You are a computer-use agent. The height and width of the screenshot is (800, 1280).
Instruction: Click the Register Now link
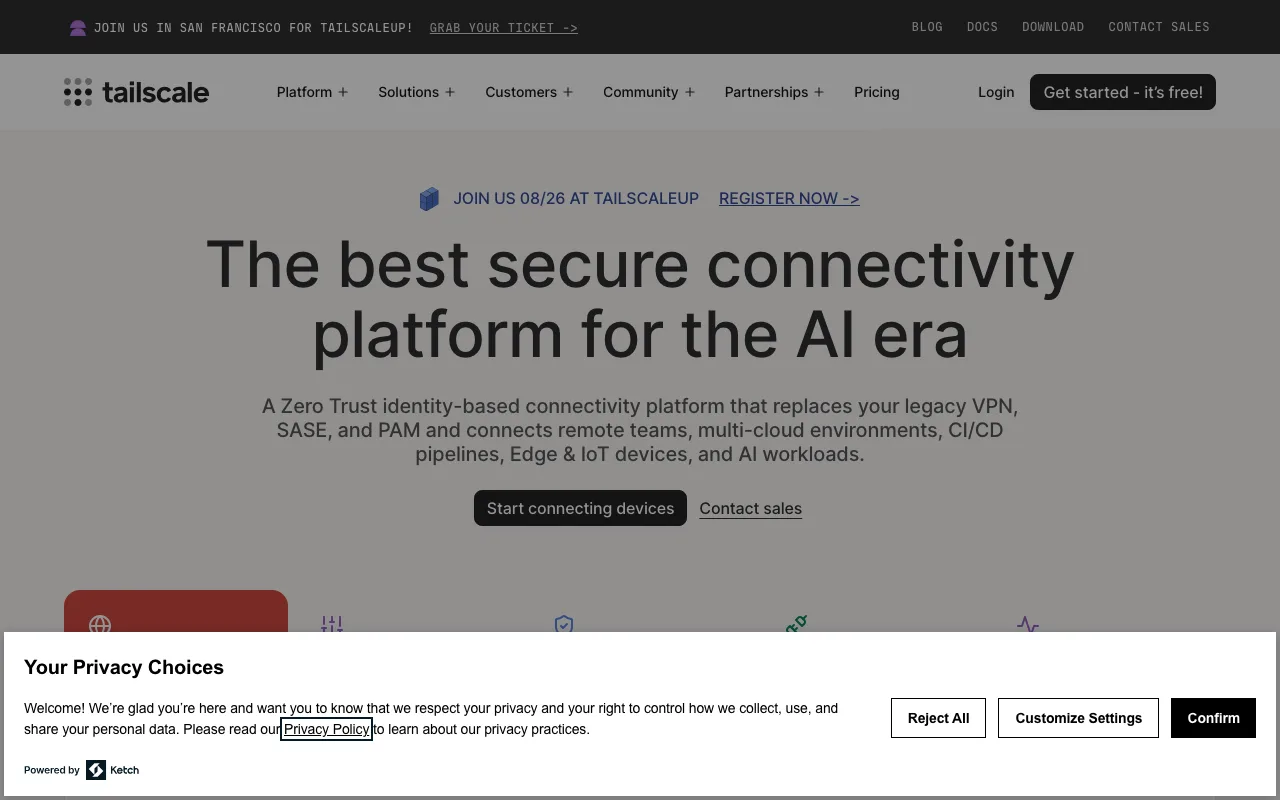(x=789, y=198)
